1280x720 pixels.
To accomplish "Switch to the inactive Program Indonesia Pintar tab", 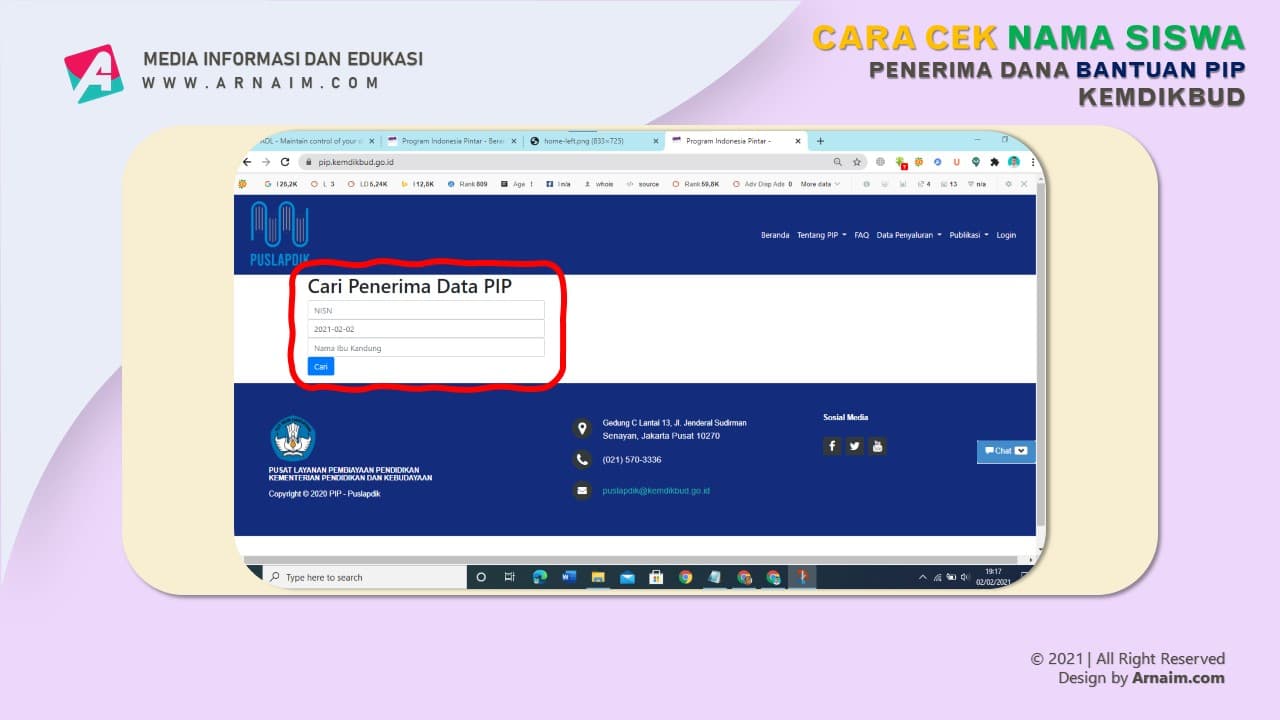I will coord(452,141).
